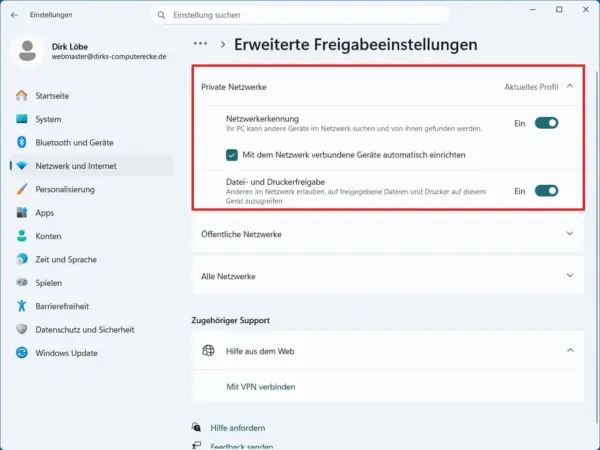Click the Startseite house icon
The height and width of the screenshot is (450, 600).
pos(22,95)
